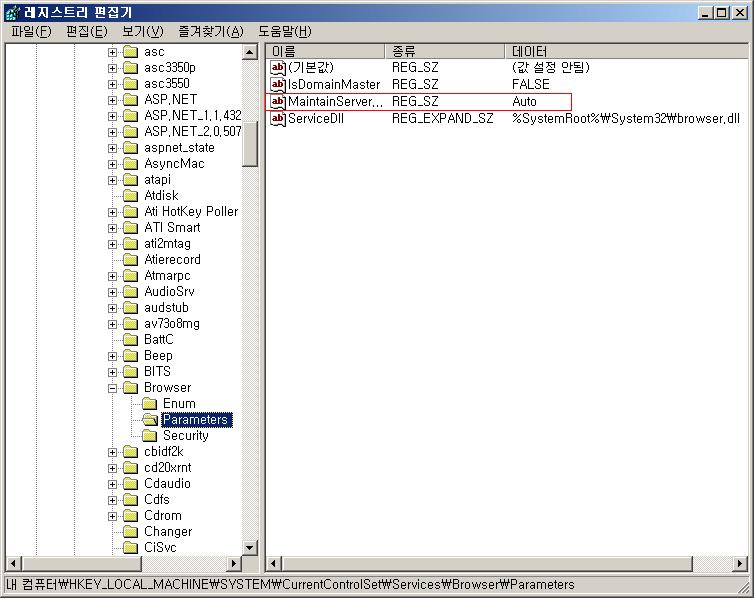
Task: Click the REG_EXPAND_SZ type cell
Action: [442, 118]
